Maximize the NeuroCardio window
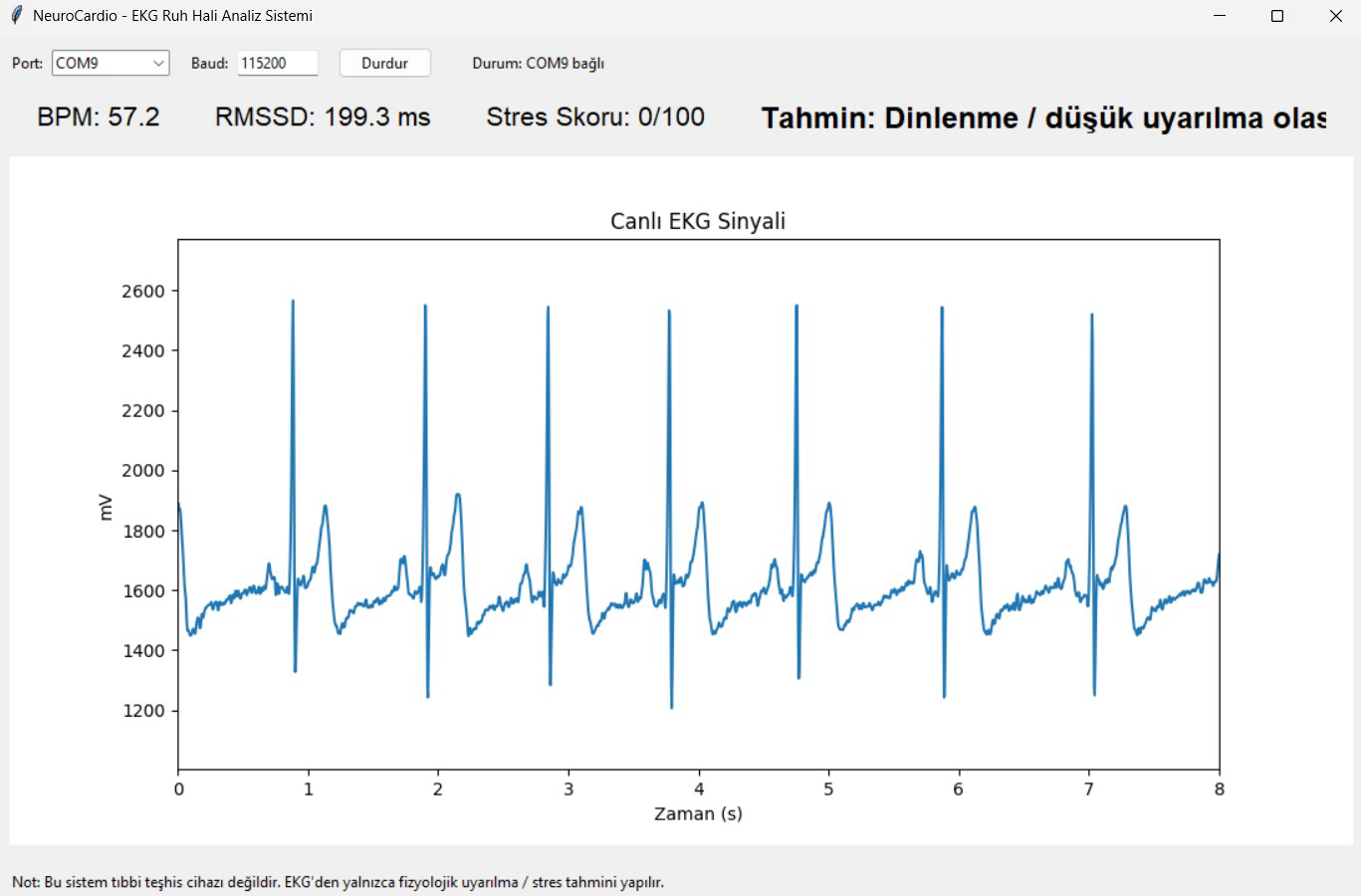Screen dimensions: 1361x896 coord(1277,16)
